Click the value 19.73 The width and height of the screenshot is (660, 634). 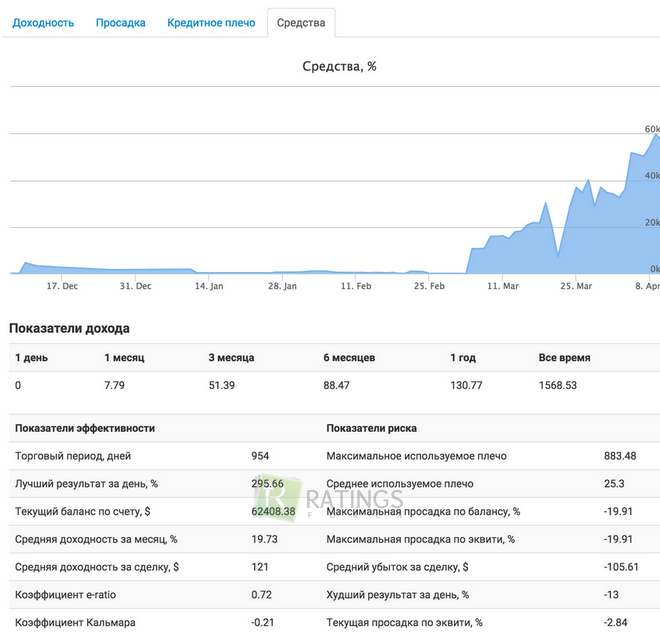[x=264, y=539]
